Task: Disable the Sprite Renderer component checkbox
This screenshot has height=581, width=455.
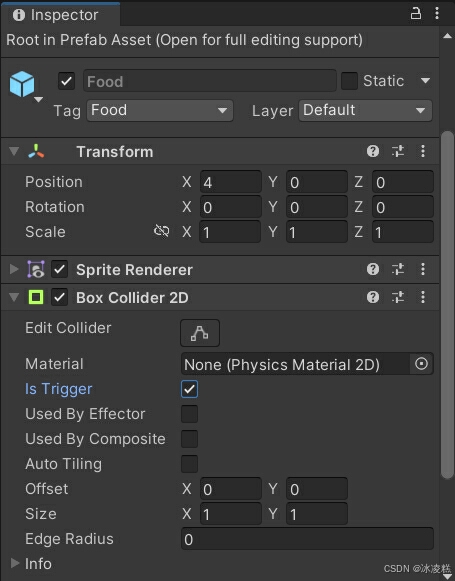Action: click(x=59, y=269)
